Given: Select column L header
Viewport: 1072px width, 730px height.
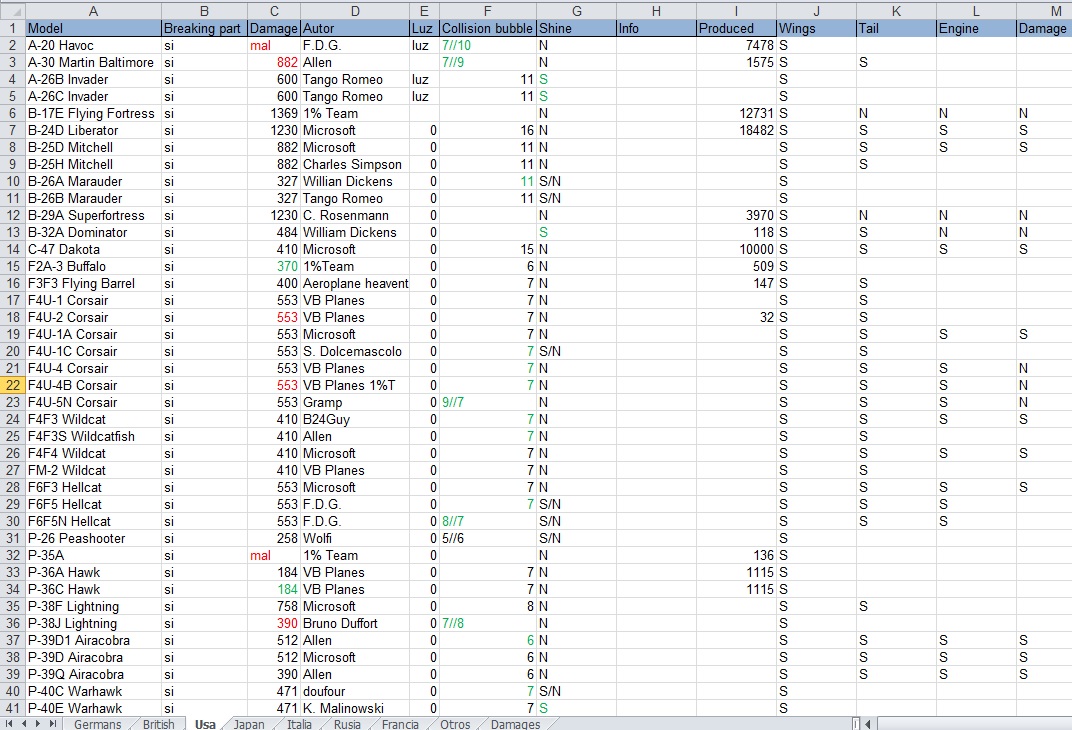Looking at the screenshot, I should point(976,11).
